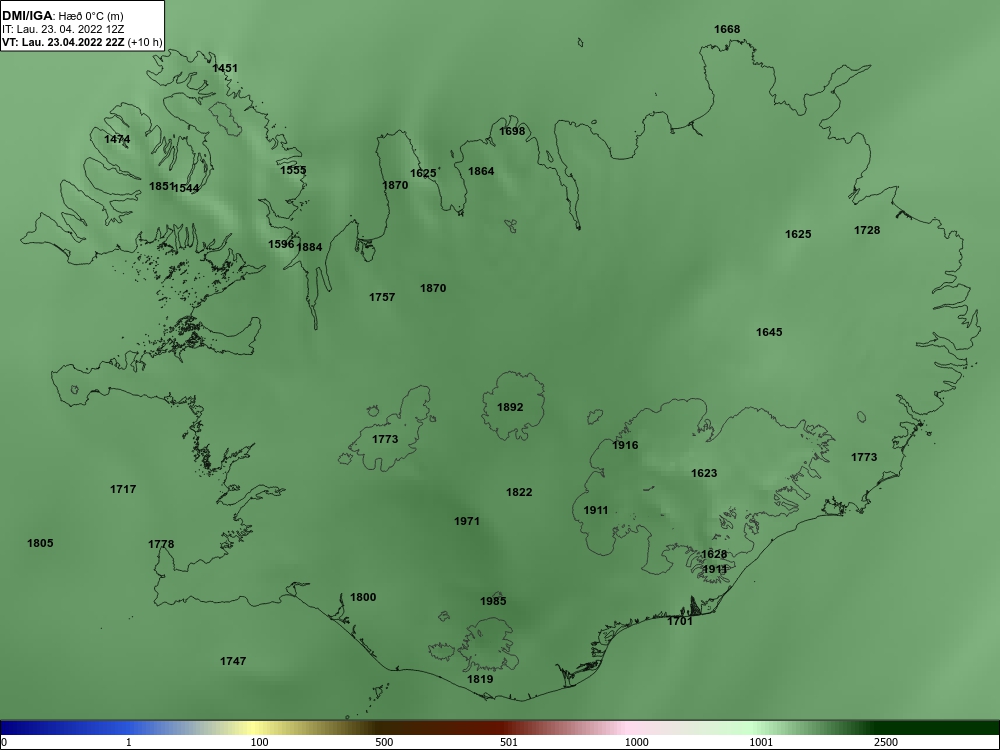Click the value 1851 on the map
Viewport: 1000px width, 750px height.
point(161,186)
